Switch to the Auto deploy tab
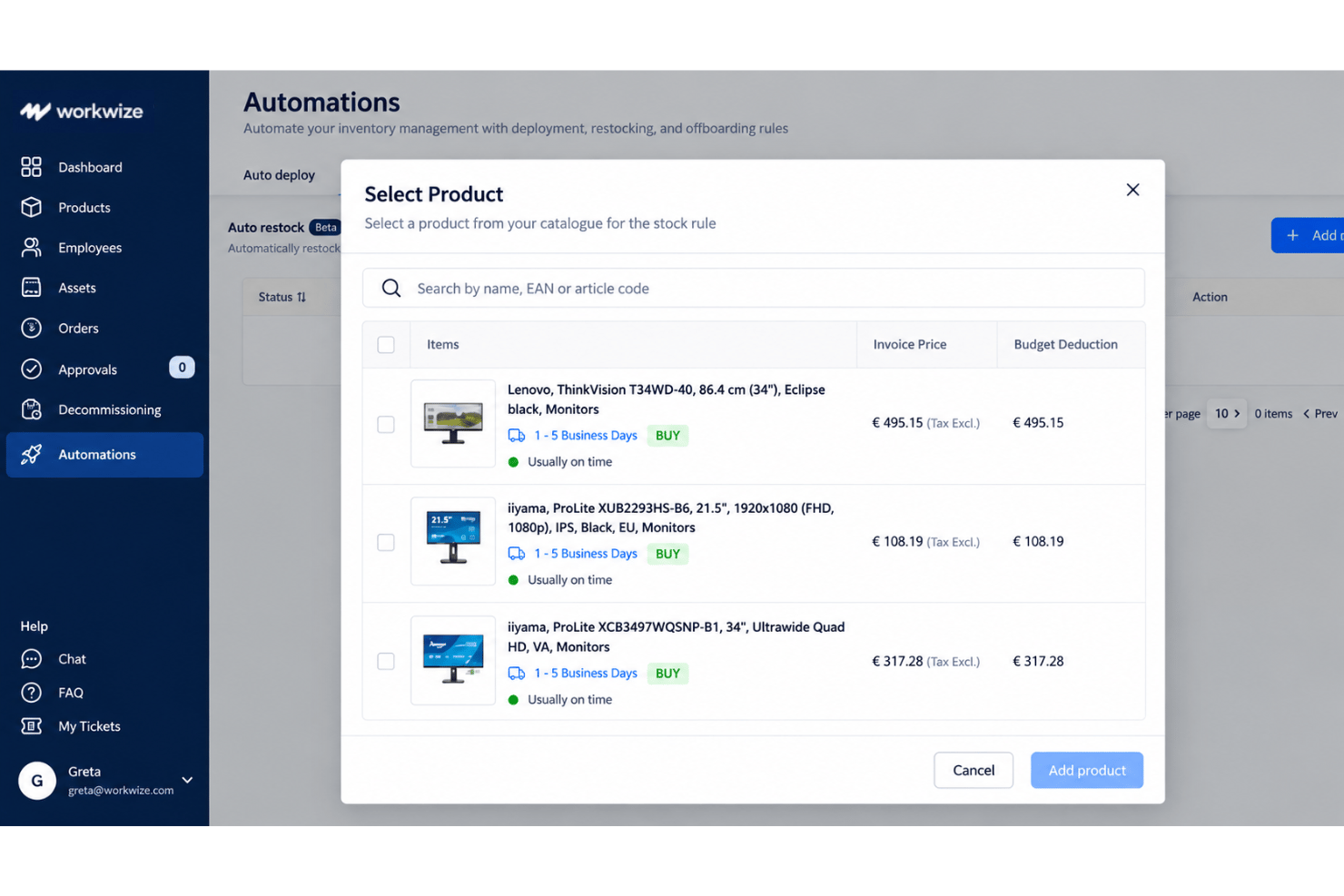The width and height of the screenshot is (1344, 896). click(279, 174)
